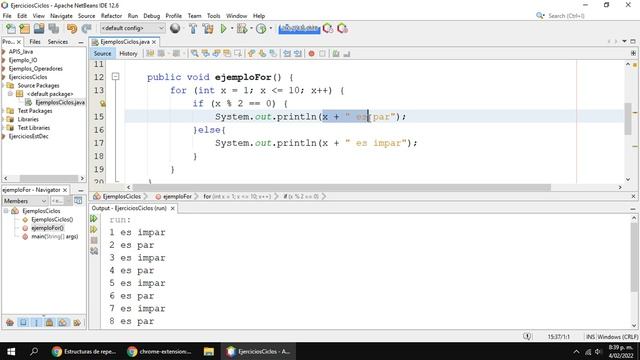640x360 pixels.
Task: Click the Debug Project toolbar icon
Action: 242,29
